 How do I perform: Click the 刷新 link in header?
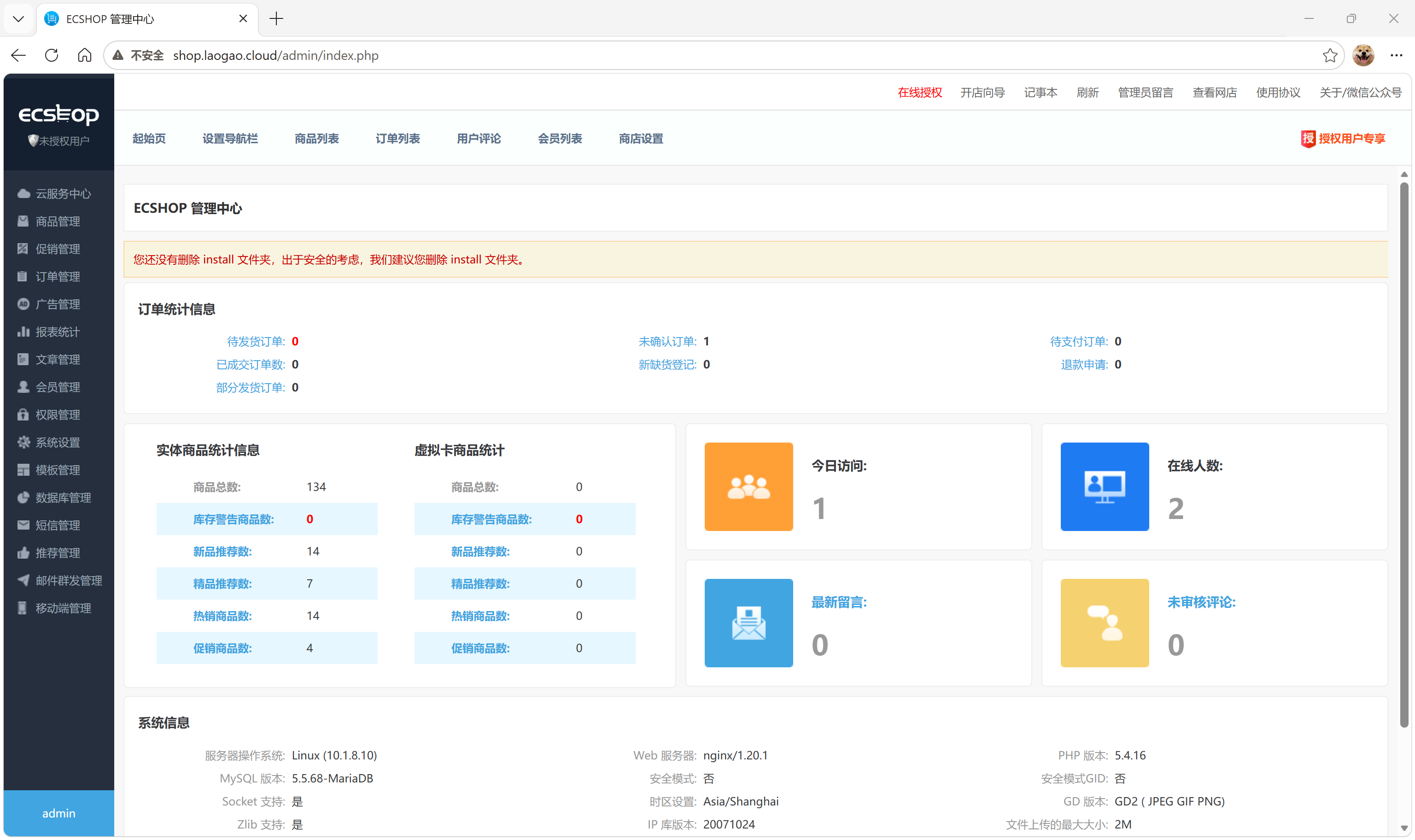1088,92
